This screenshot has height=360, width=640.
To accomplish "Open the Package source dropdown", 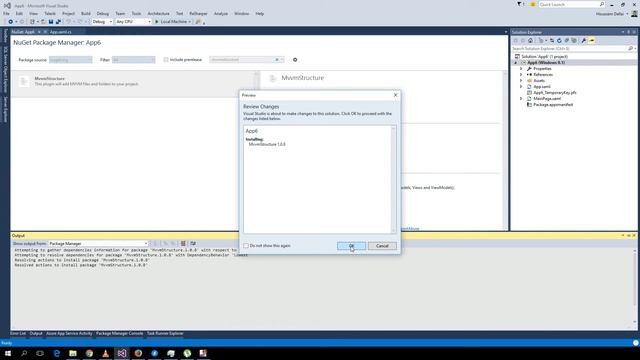I will 71,60.
